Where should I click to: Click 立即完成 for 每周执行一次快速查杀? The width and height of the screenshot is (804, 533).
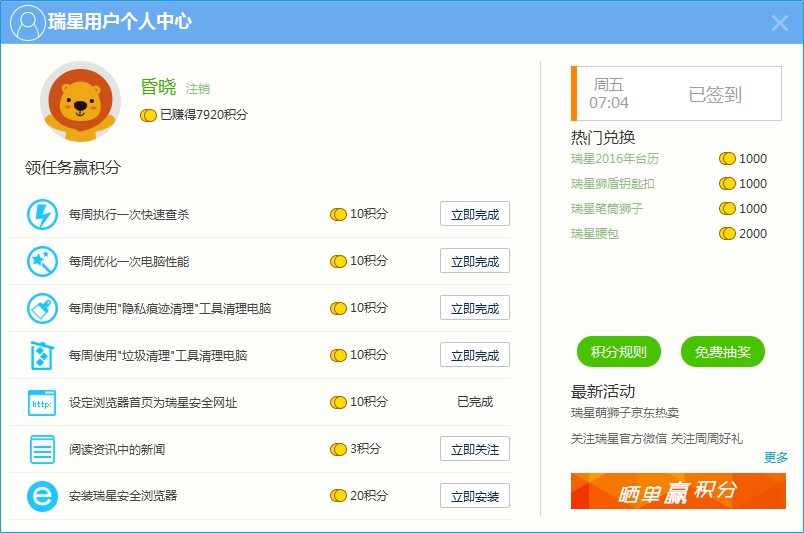(x=475, y=214)
